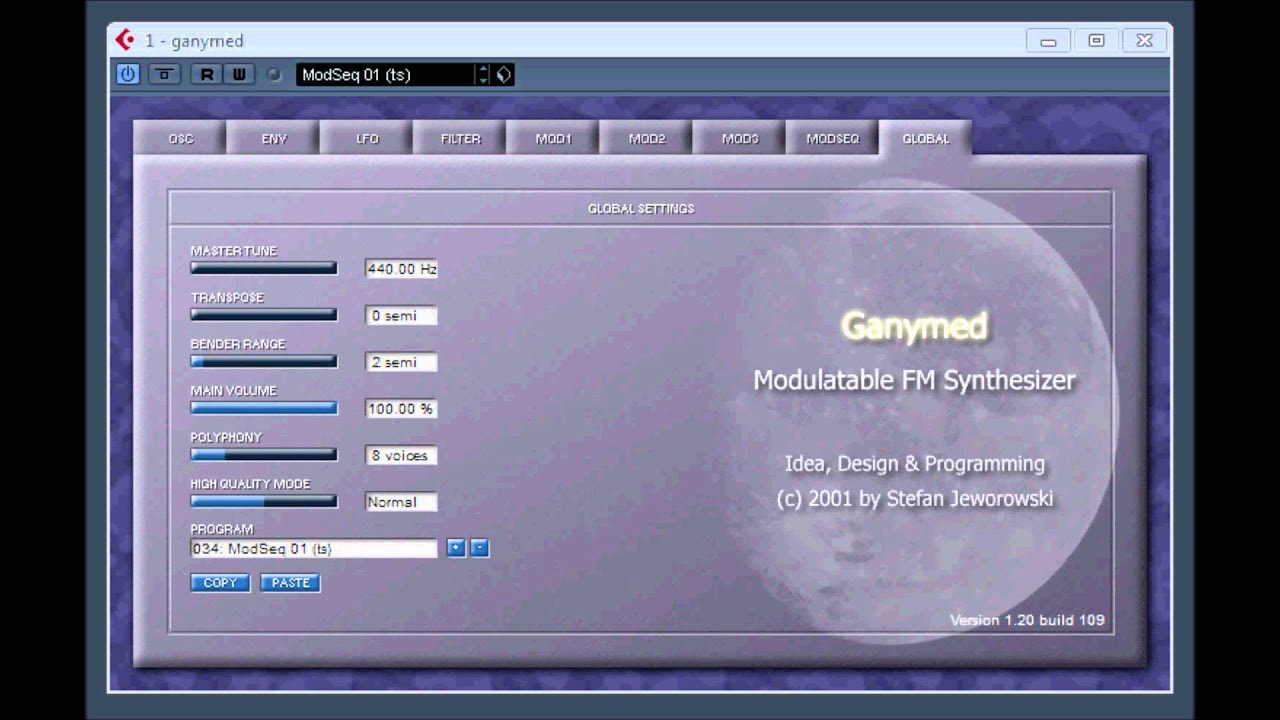Click the GLOBAL SETTINGS header text

click(x=641, y=209)
